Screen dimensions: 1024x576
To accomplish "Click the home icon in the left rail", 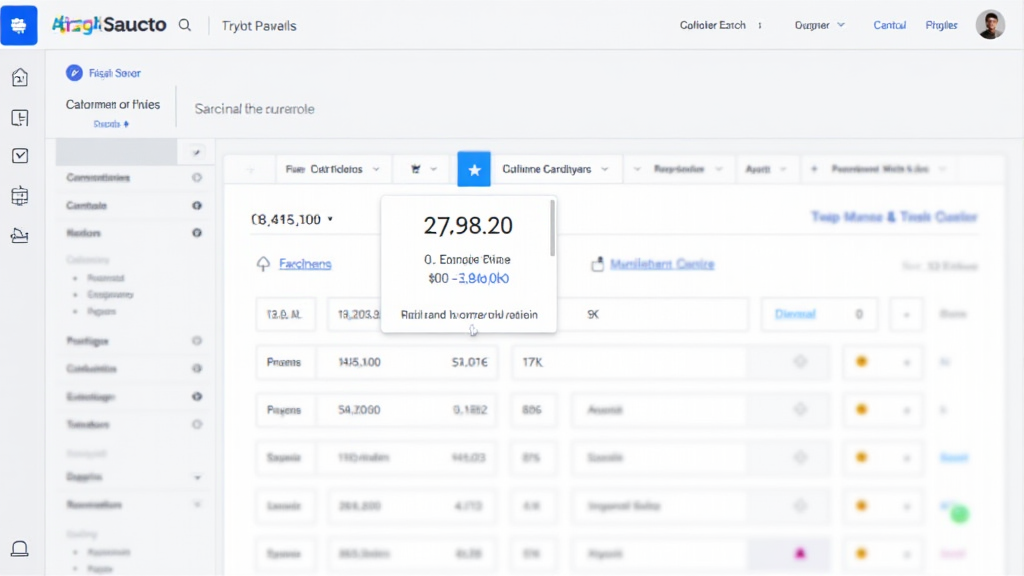I will [x=20, y=75].
